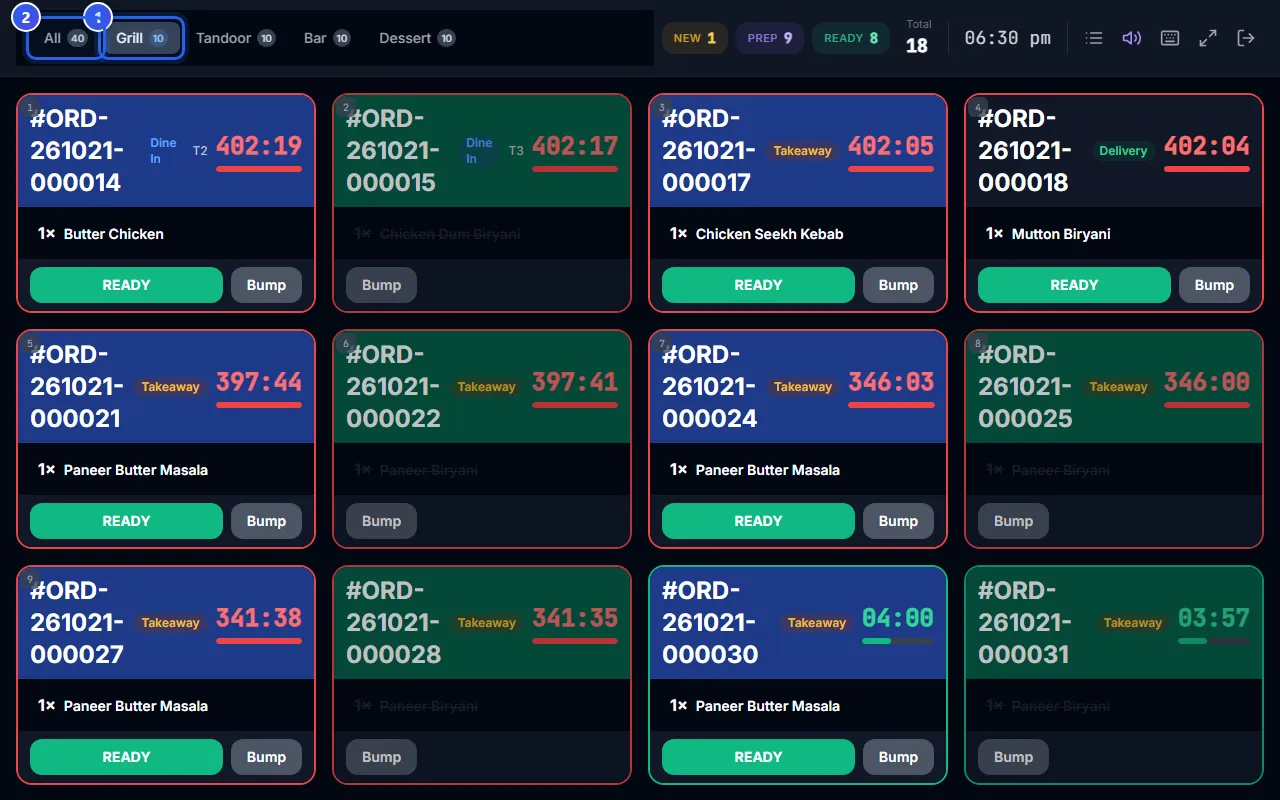Screen dimensions: 1280x800
Task: Click the progress bar under timer 03:57
Action: click(x=1214, y=641)
